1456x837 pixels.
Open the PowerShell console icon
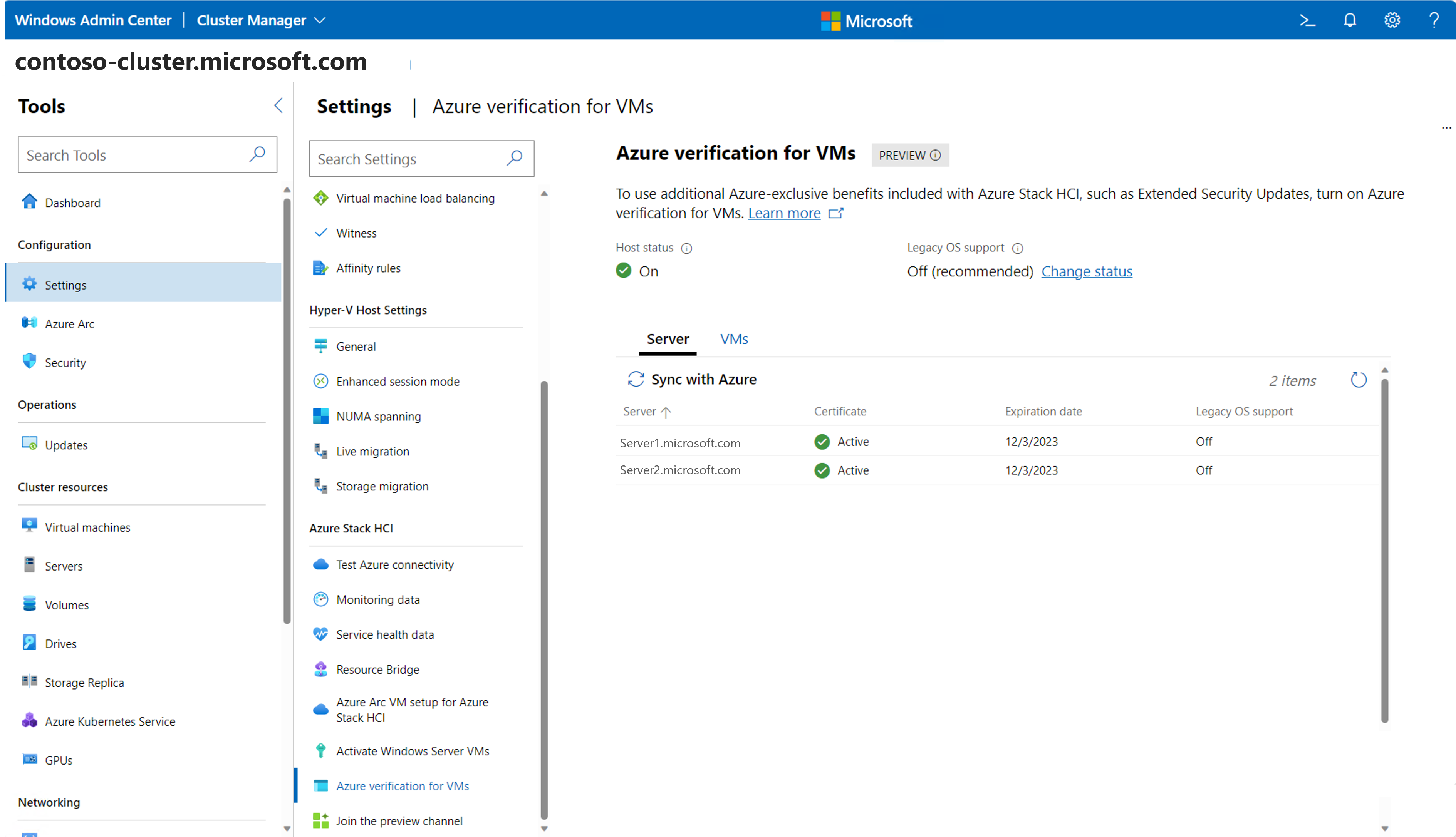1307,21
